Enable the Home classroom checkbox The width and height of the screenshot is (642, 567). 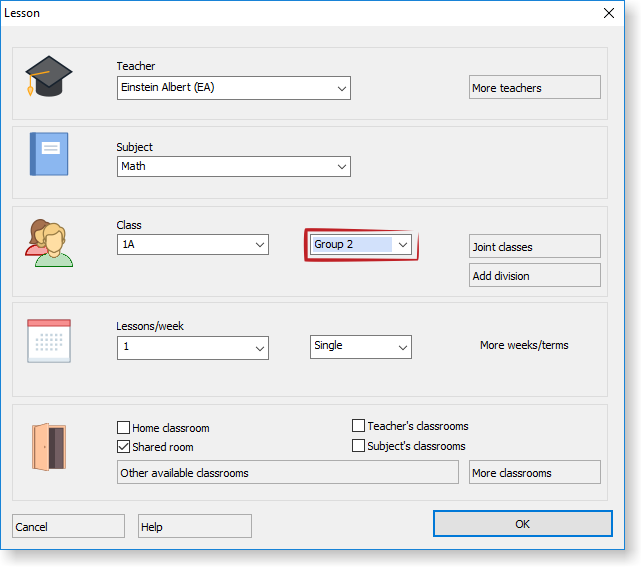[124, 428]
